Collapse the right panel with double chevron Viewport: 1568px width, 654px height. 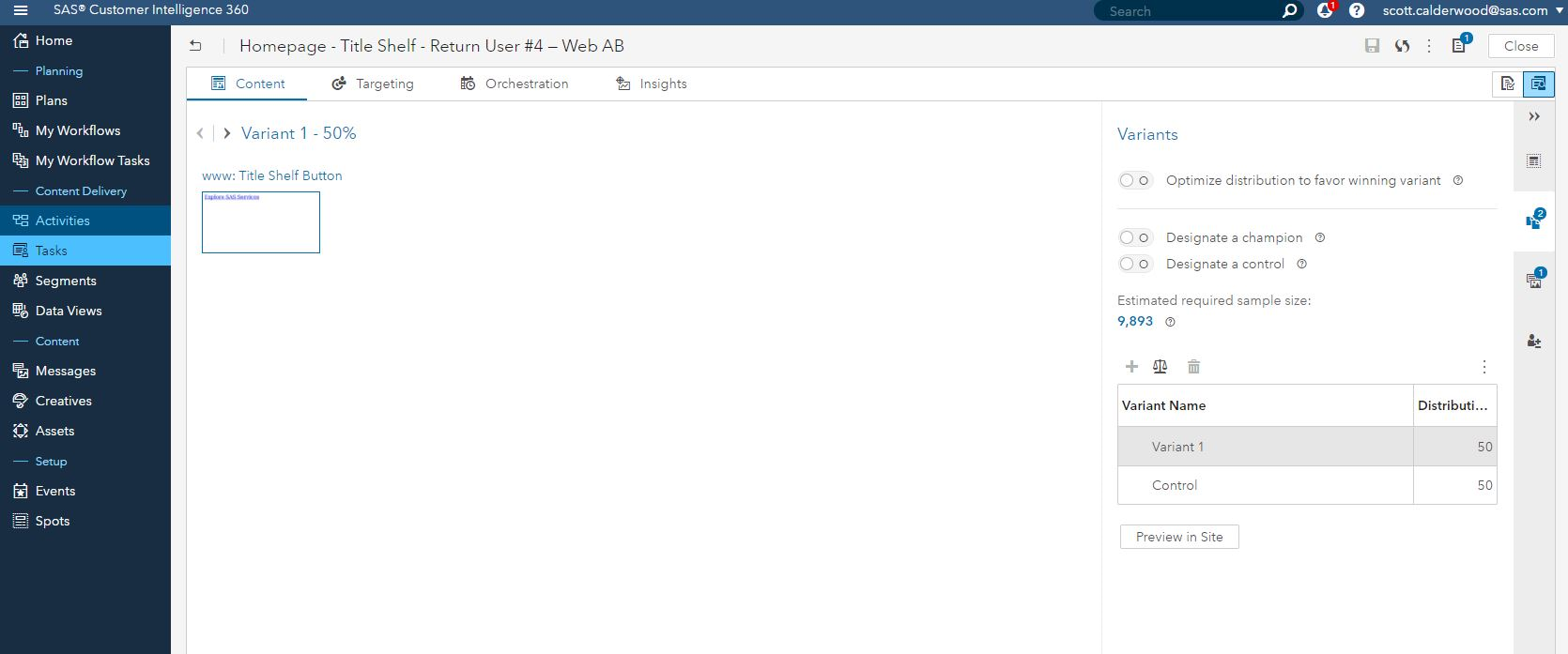point(1534,116)
